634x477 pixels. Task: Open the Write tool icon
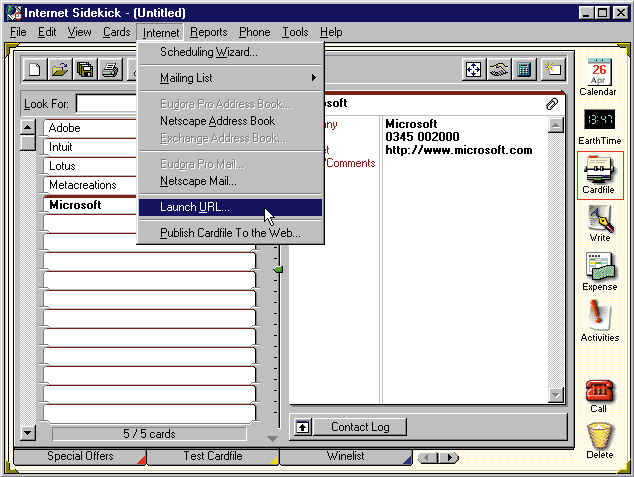tap(599, 222)
